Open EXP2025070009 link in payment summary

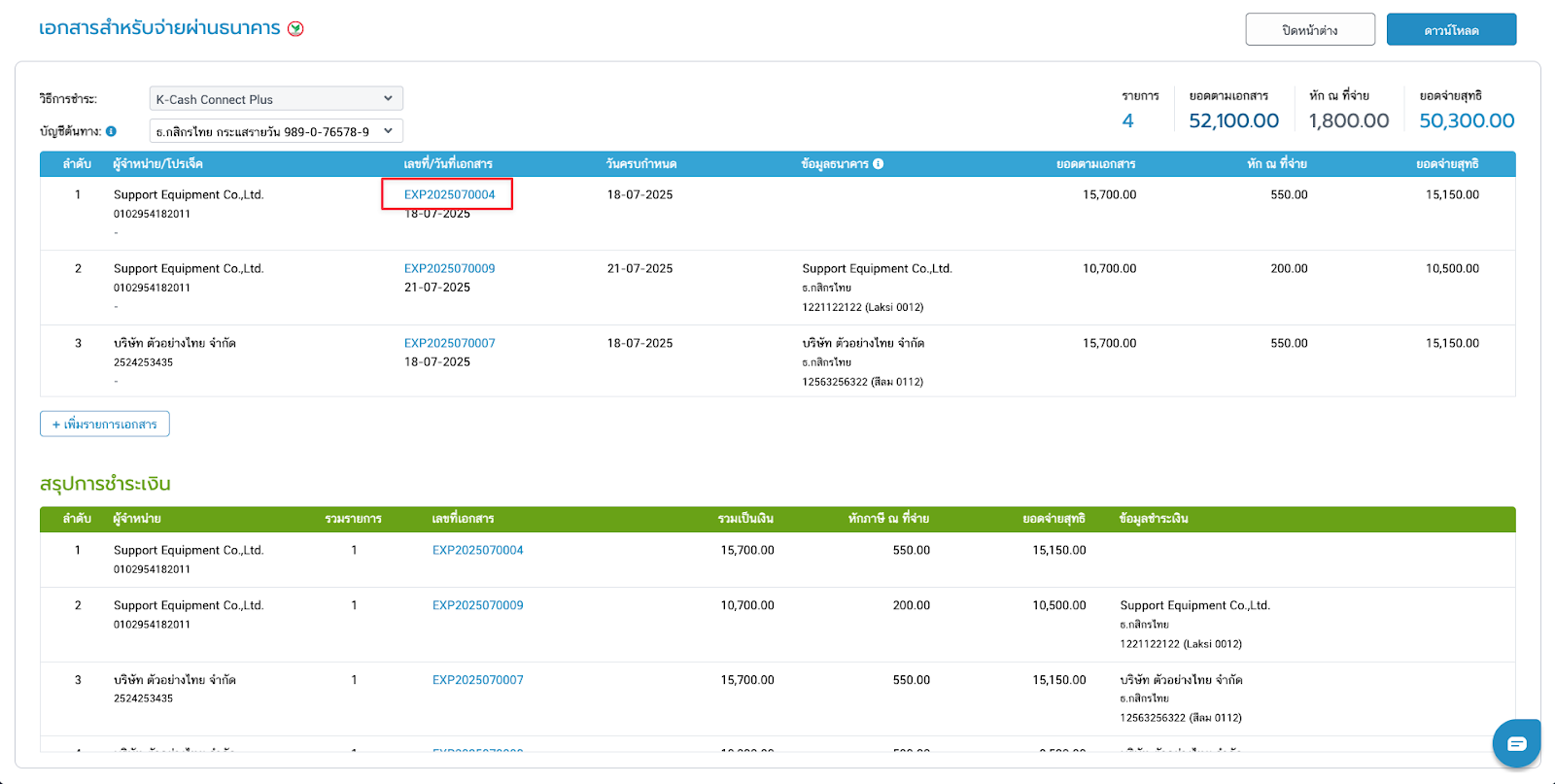(477, 605)
